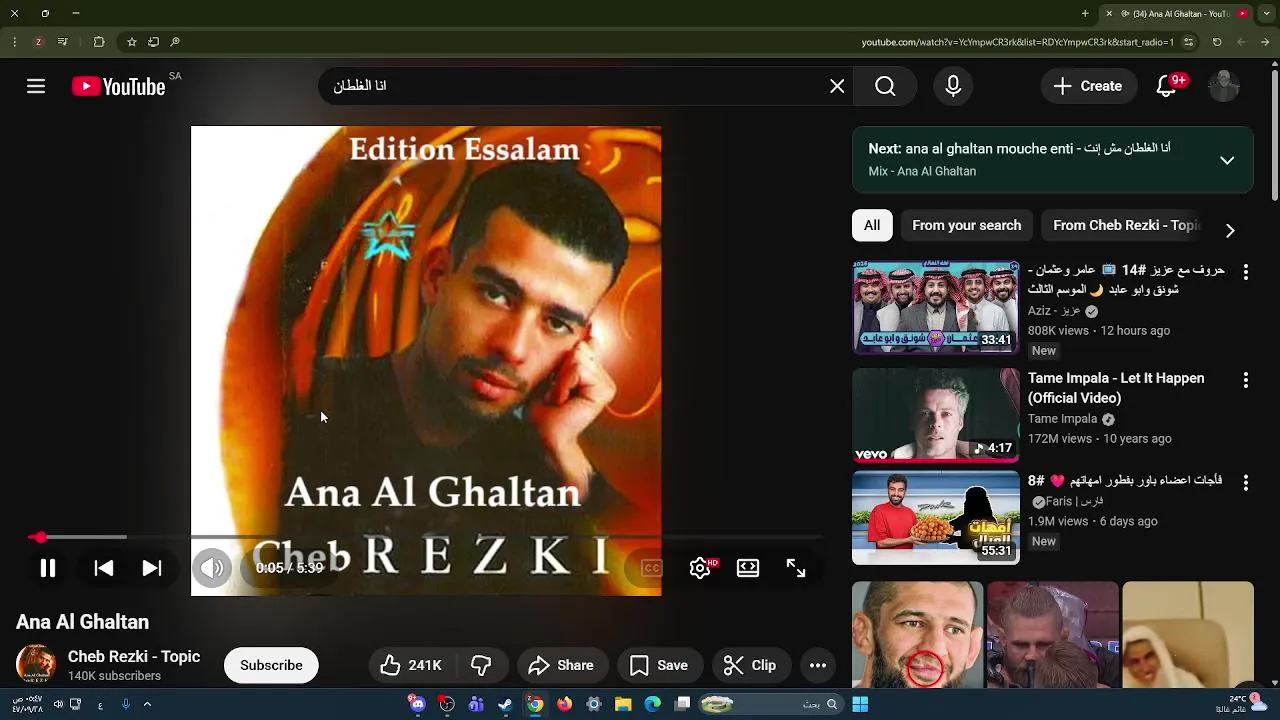Bookmark this page with star icon
Screen dimensions: 1280x720
(131, 42)
